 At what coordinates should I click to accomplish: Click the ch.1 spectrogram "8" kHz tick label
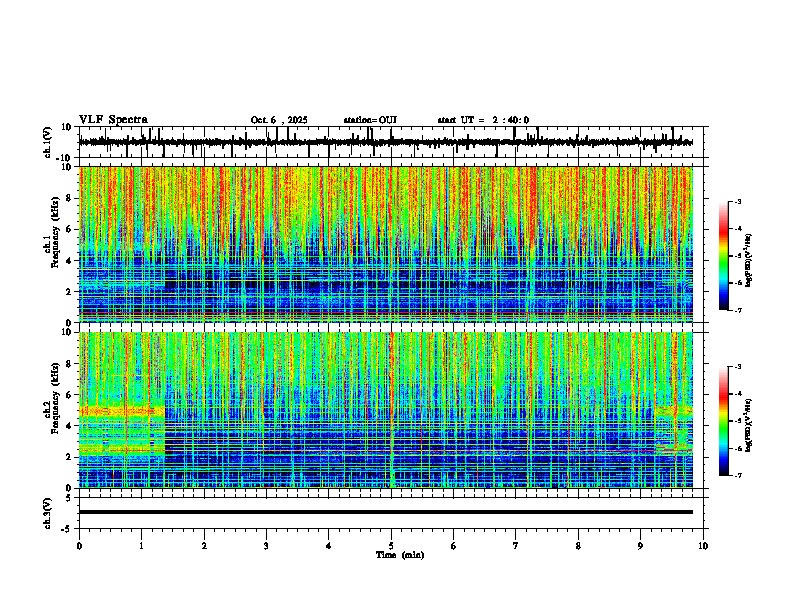[69, 198]
